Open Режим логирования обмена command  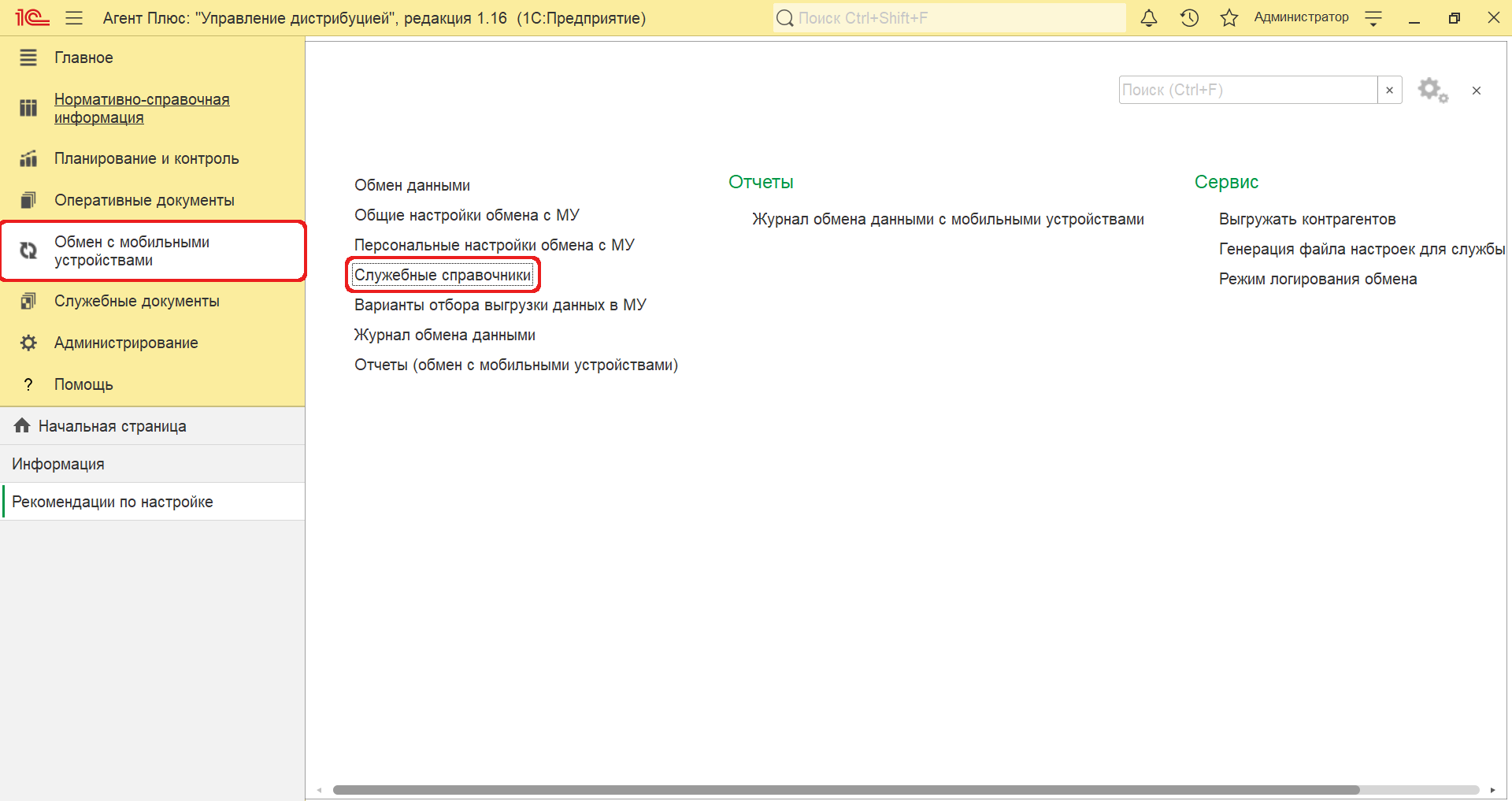(x=1317, y=279)
